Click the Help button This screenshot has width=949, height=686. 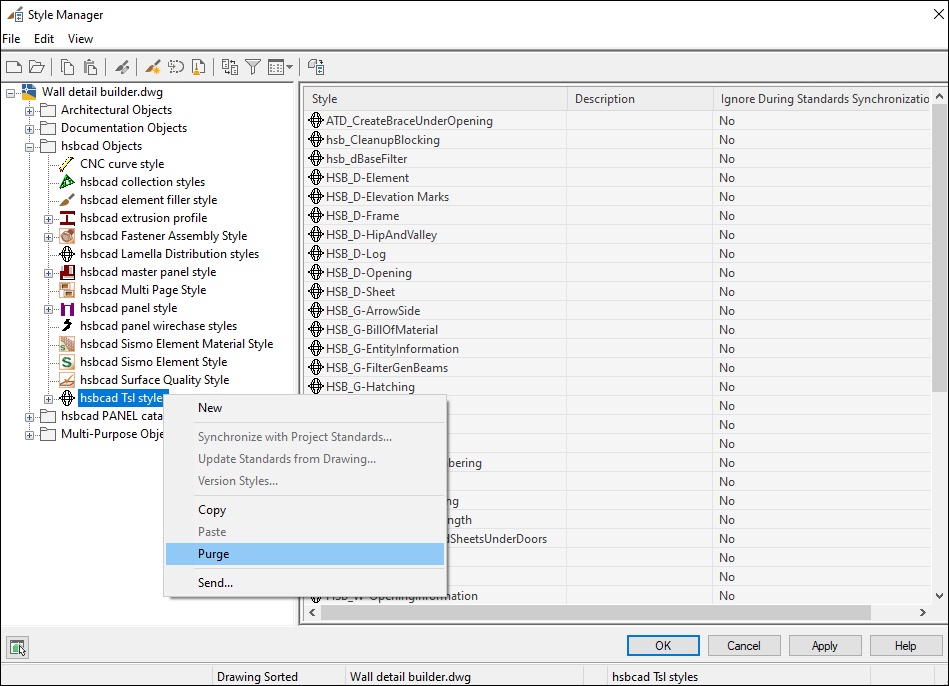click(x=905, y=645)
